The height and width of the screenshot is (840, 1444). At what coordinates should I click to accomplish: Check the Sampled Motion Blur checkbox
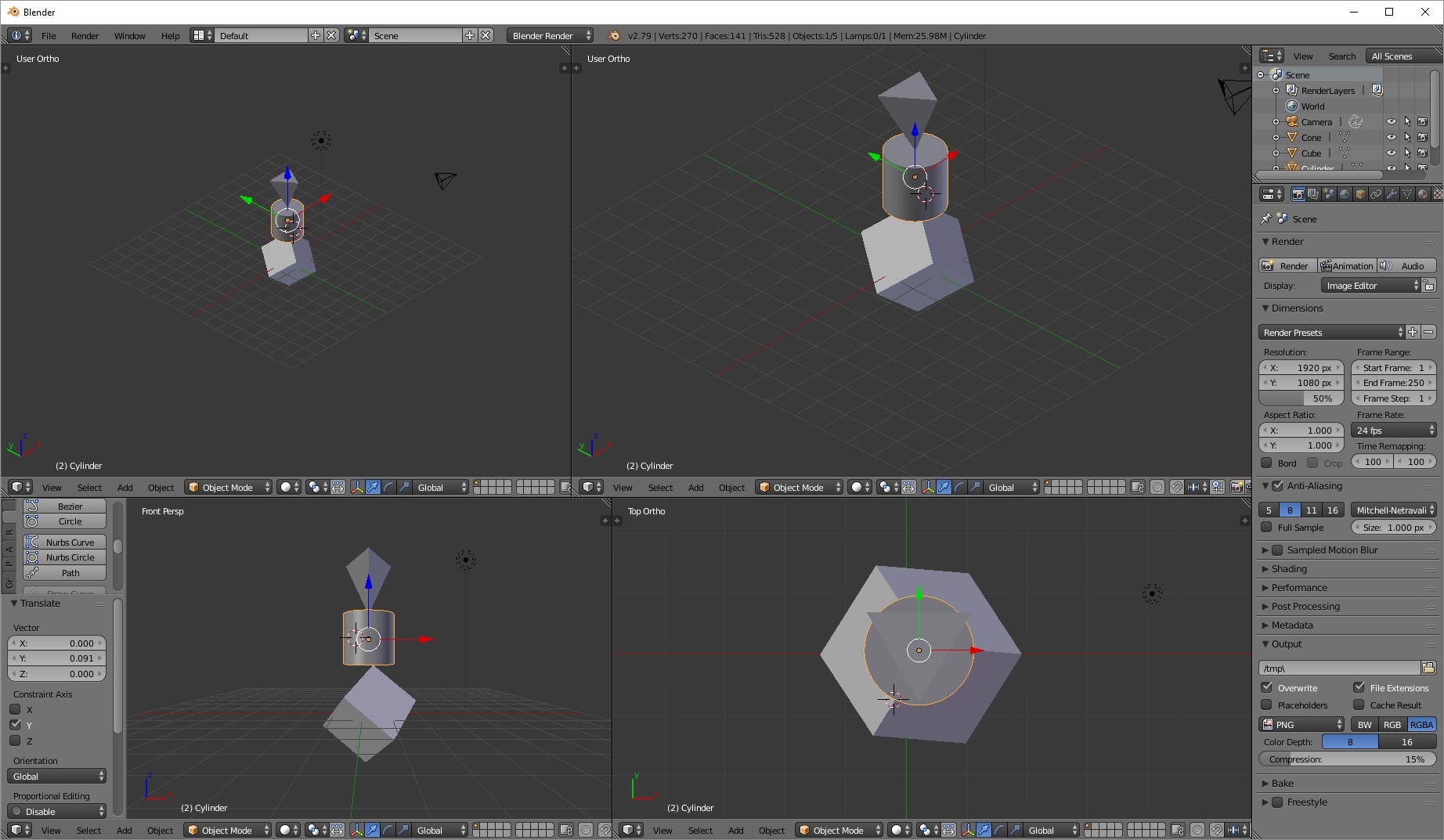1278,550
